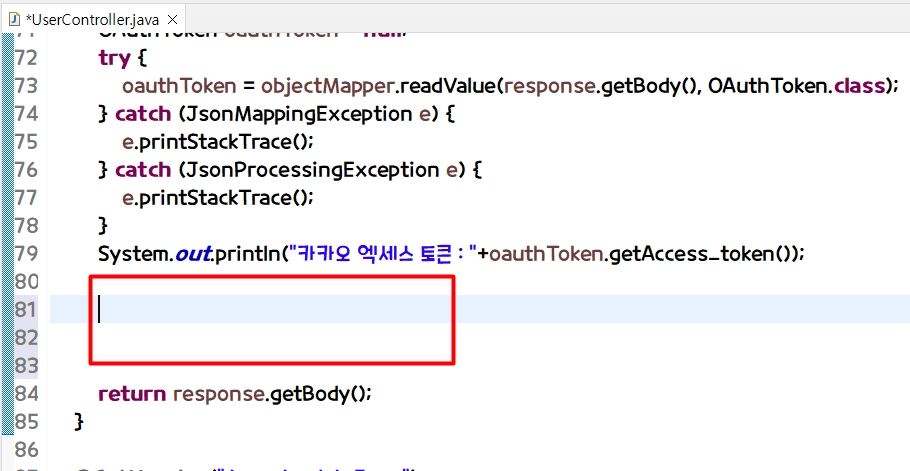Click closing brace on line 78
Image resolution: width=910 pixels, height=471 pixels.
103,225
